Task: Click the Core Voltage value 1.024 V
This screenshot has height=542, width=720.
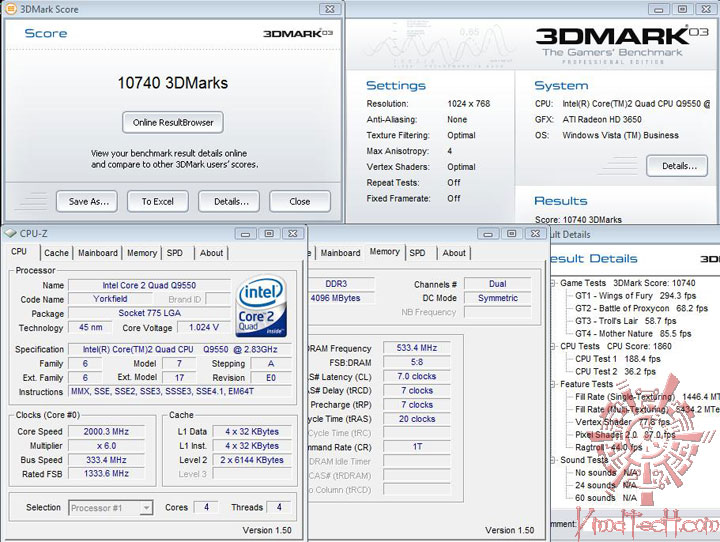Action: click(x=204, y=327)
